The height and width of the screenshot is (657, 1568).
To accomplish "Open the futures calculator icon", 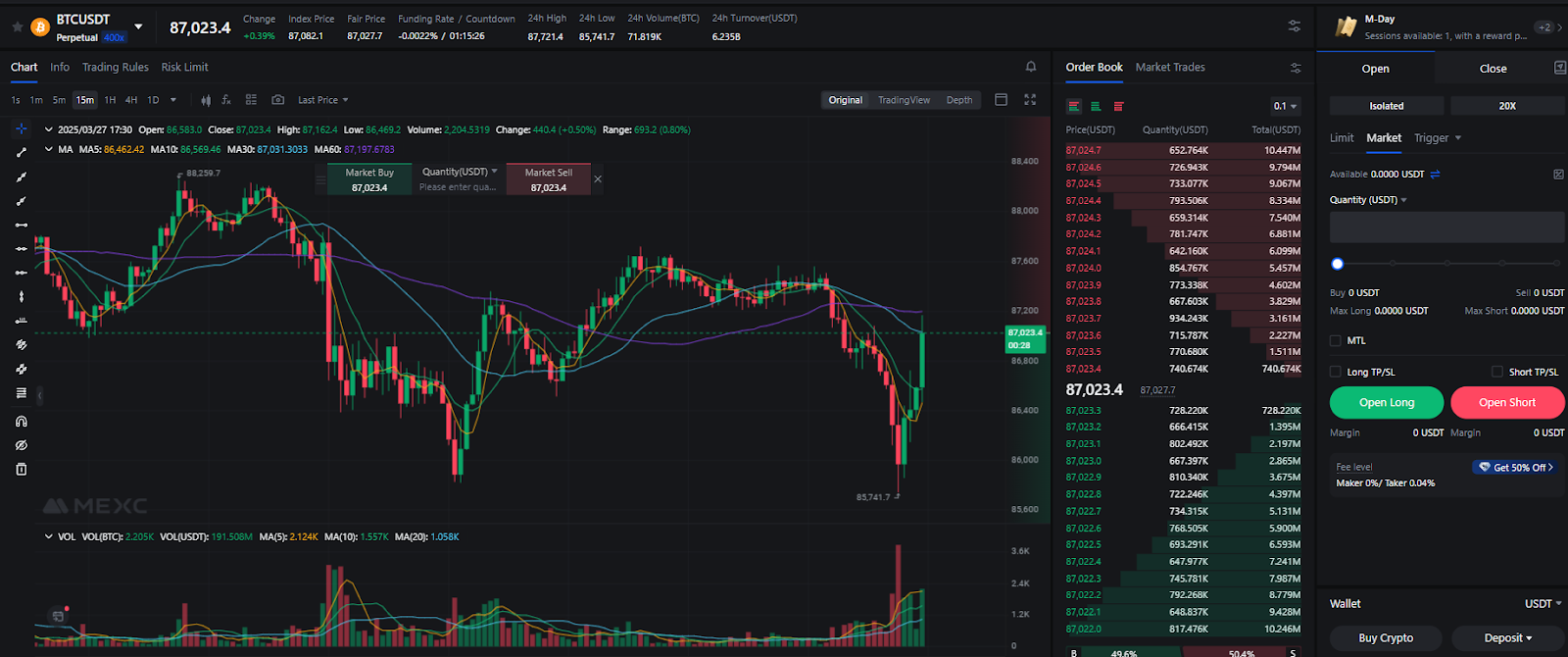I will (1558, 175).
